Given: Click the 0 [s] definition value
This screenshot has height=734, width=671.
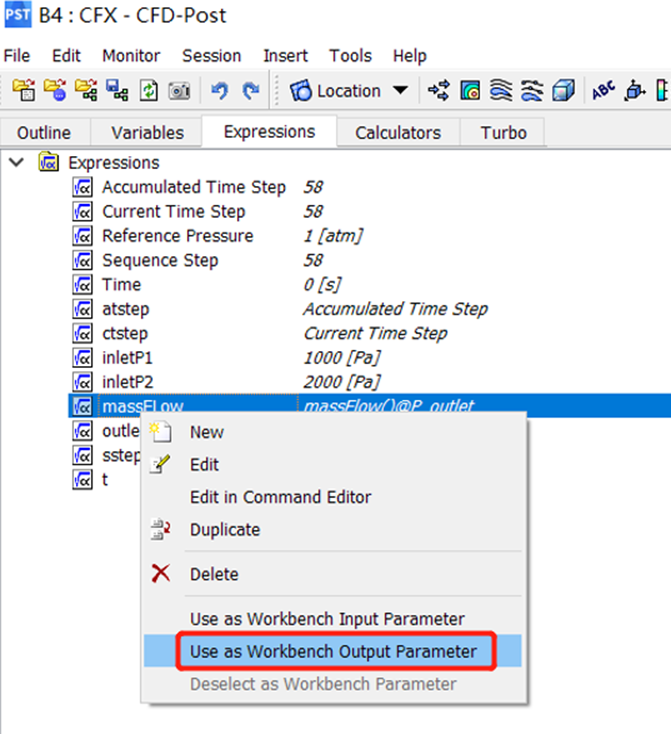Looking at the screenshot, I should (322, 285).
